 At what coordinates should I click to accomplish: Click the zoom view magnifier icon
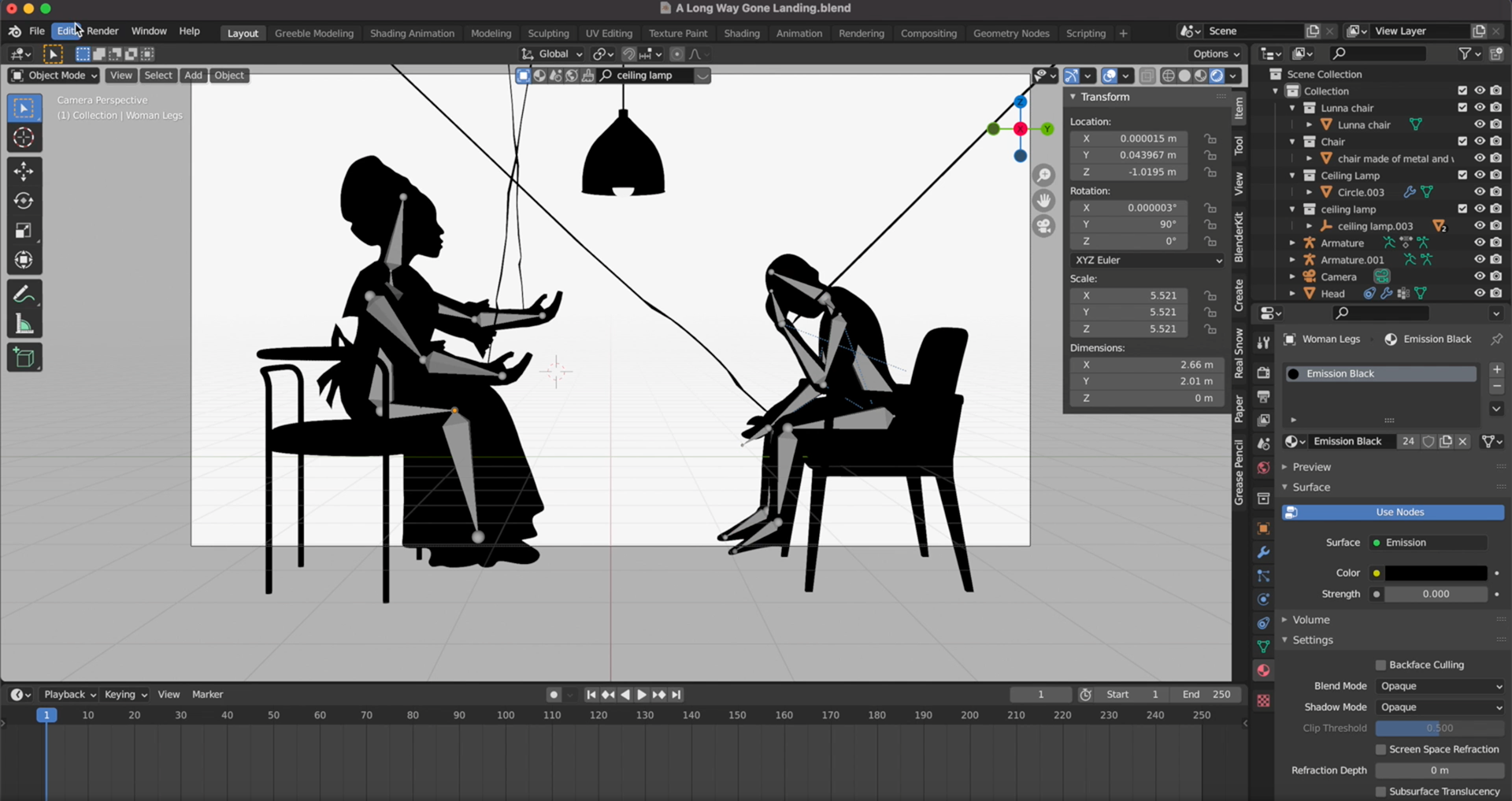(x=1044, y=175)
